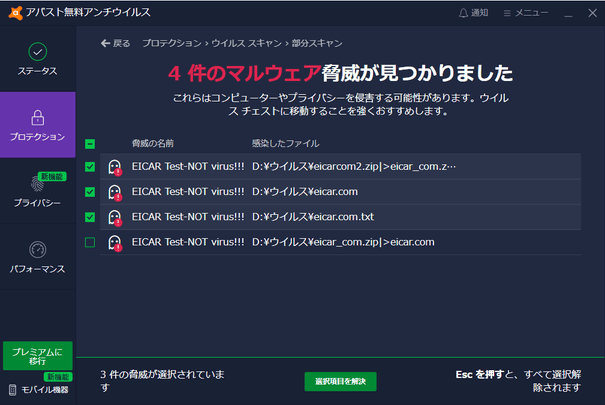Go to プロテクション in the breadcrumb

click(x=172, y=43)
